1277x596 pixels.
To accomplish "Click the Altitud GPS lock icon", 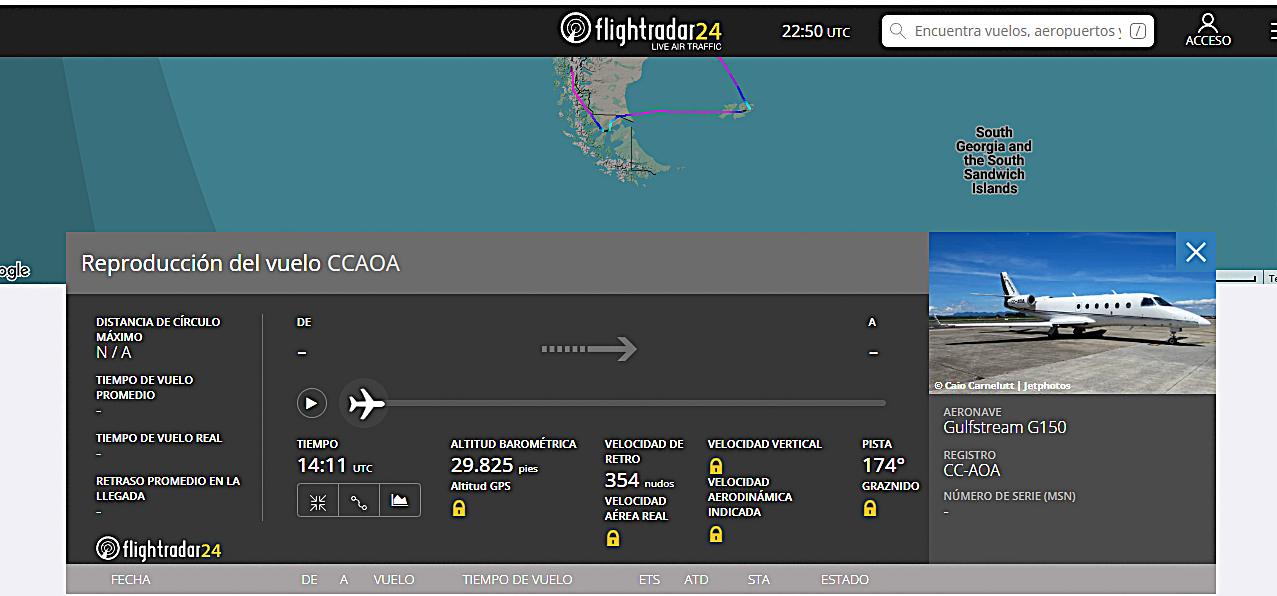I will click(x=459, y=508).
